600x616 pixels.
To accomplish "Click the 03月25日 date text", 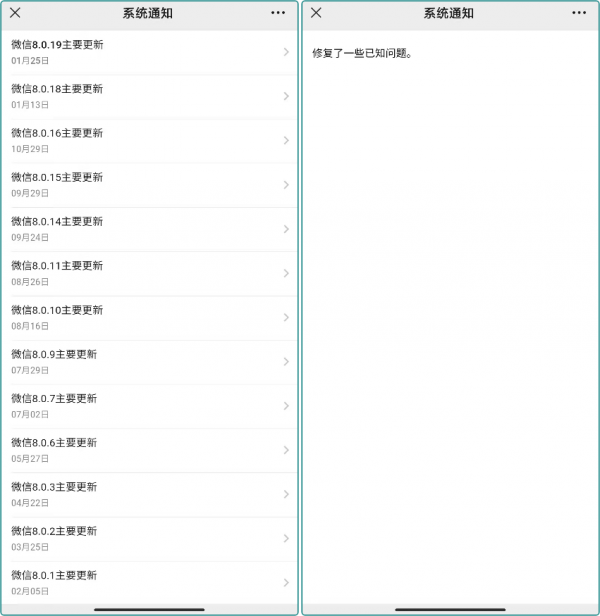I will click(30, 547).
